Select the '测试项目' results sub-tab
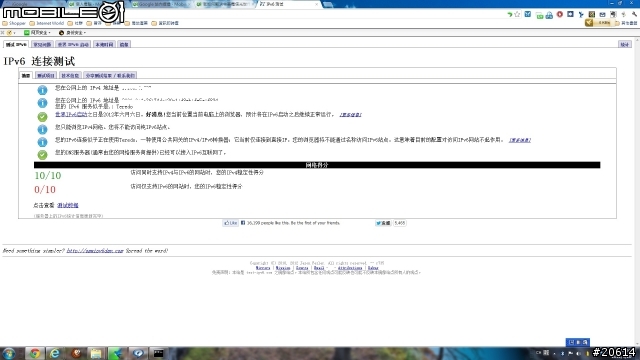Image resolution: width=640 pixels, height=360 pixels. click(45, 76)
